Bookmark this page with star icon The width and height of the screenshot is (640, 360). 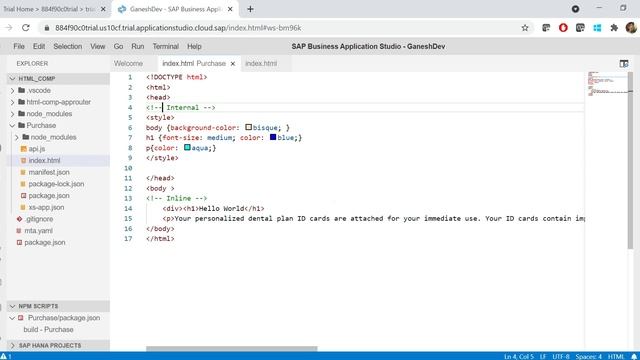point(525,28)
